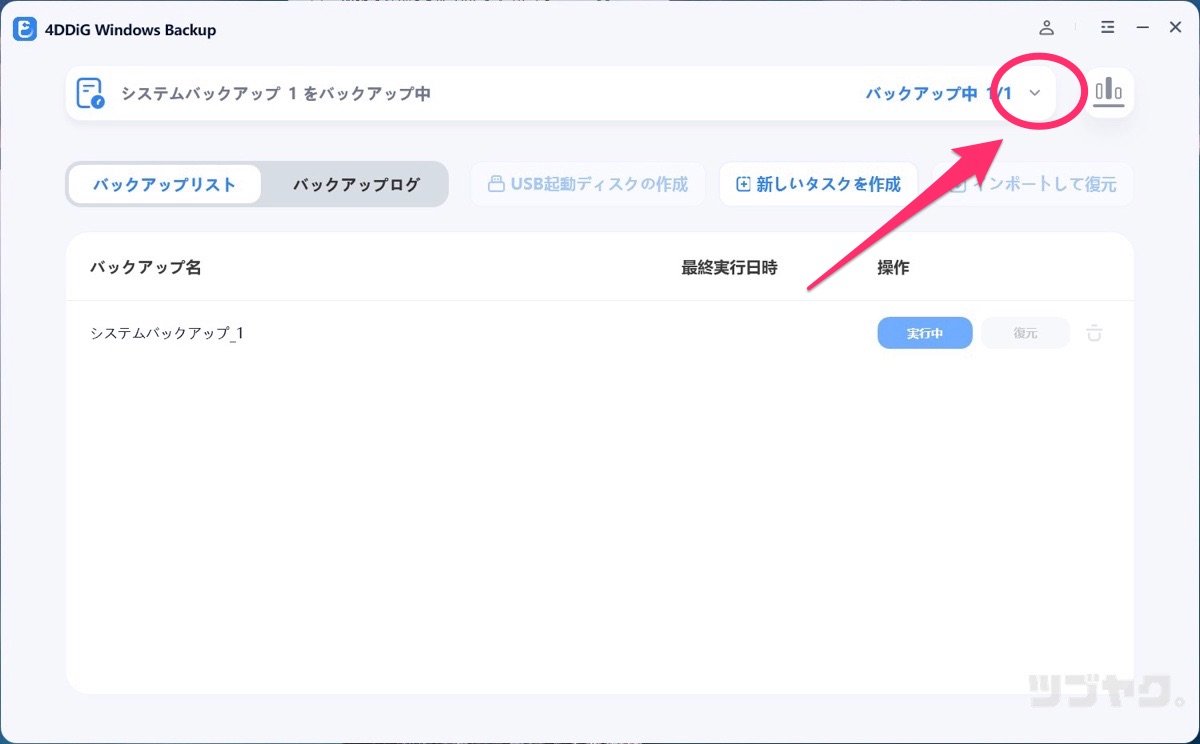1200x744 pixels.
Task: Open the user account icon
Action: (x=1047, y=27)
